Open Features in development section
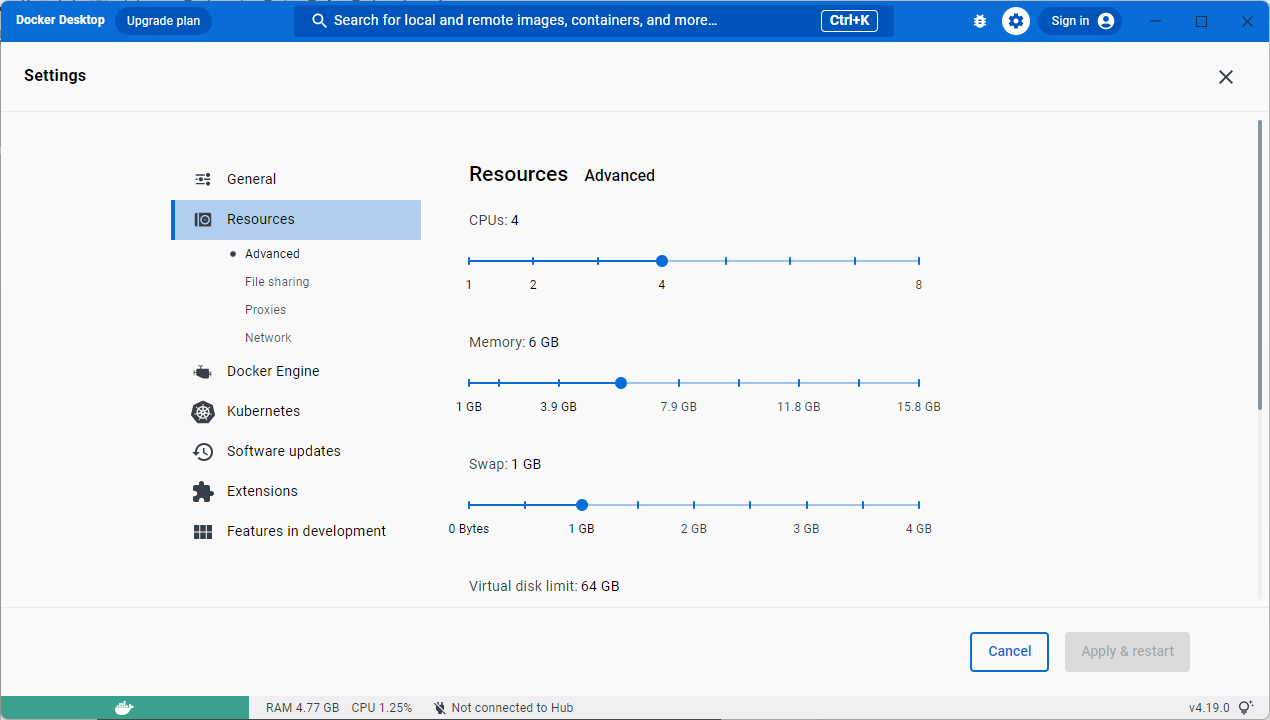 tap(306, 531)
